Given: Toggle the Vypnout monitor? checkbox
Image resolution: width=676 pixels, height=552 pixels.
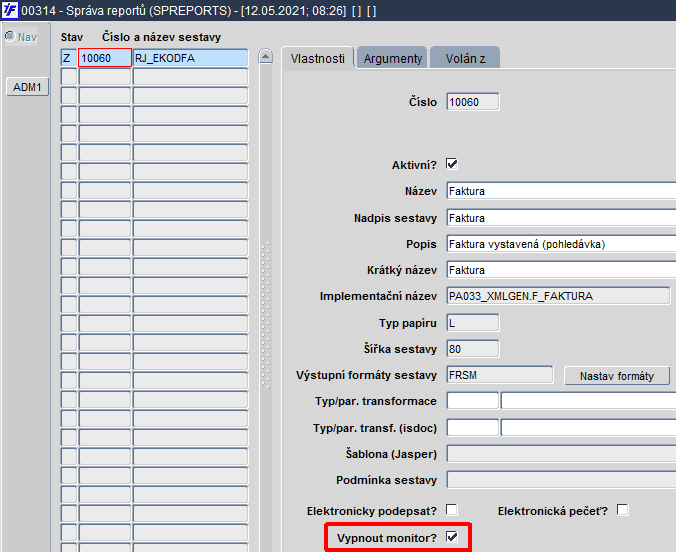Looking at the screenshot, I should pos(452,537).
